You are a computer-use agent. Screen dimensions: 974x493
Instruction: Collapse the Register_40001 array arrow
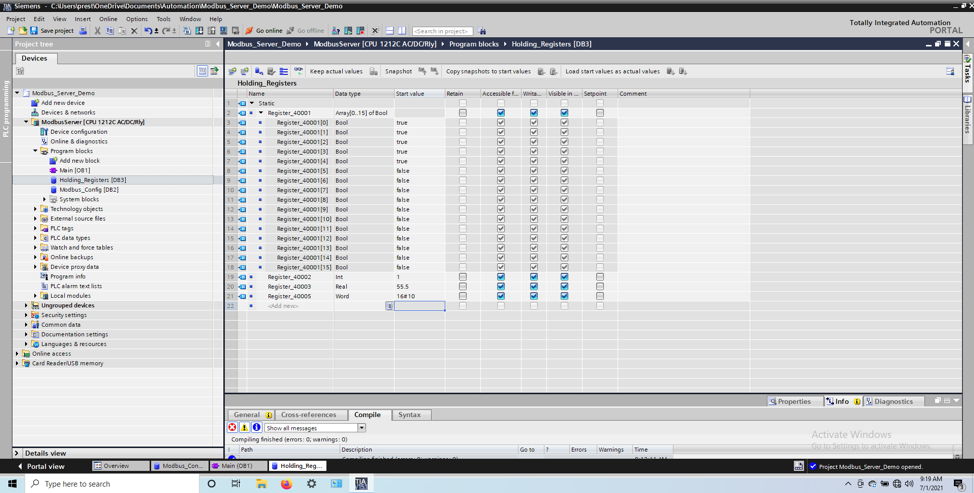[261, 113]
